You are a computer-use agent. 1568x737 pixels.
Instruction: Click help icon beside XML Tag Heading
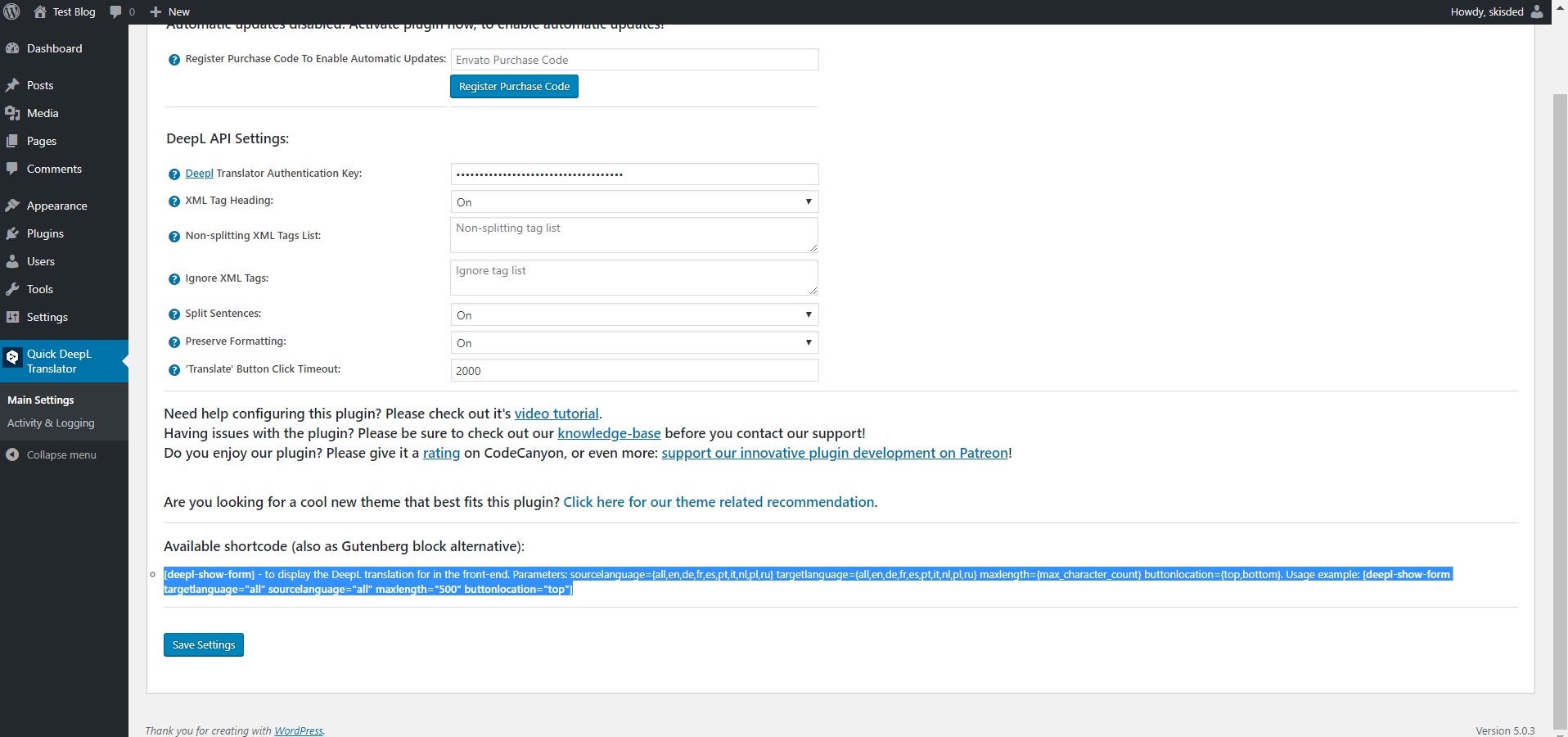click(x=173, y=201)
